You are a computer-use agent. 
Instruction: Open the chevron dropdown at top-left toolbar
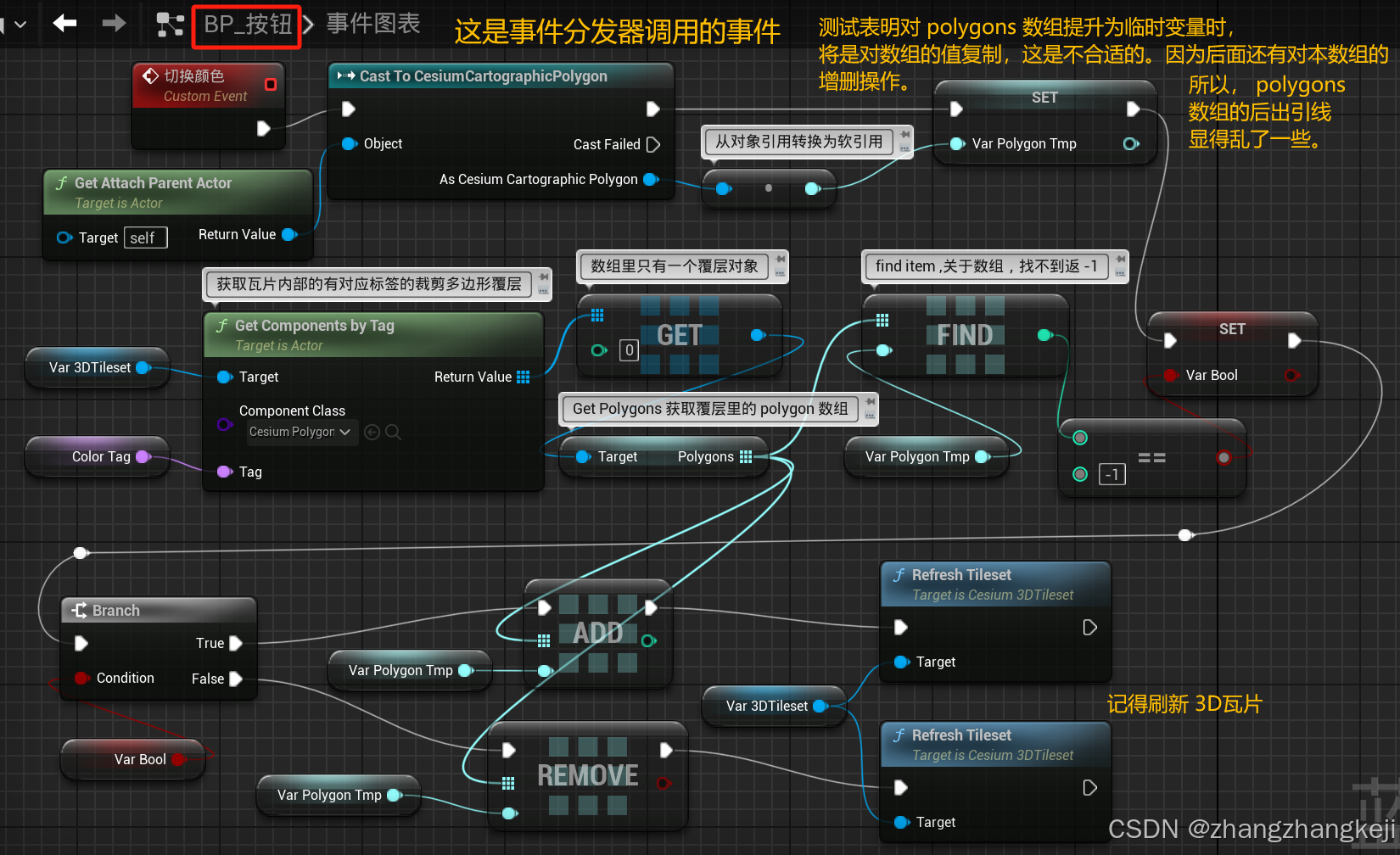coord(20,24)
